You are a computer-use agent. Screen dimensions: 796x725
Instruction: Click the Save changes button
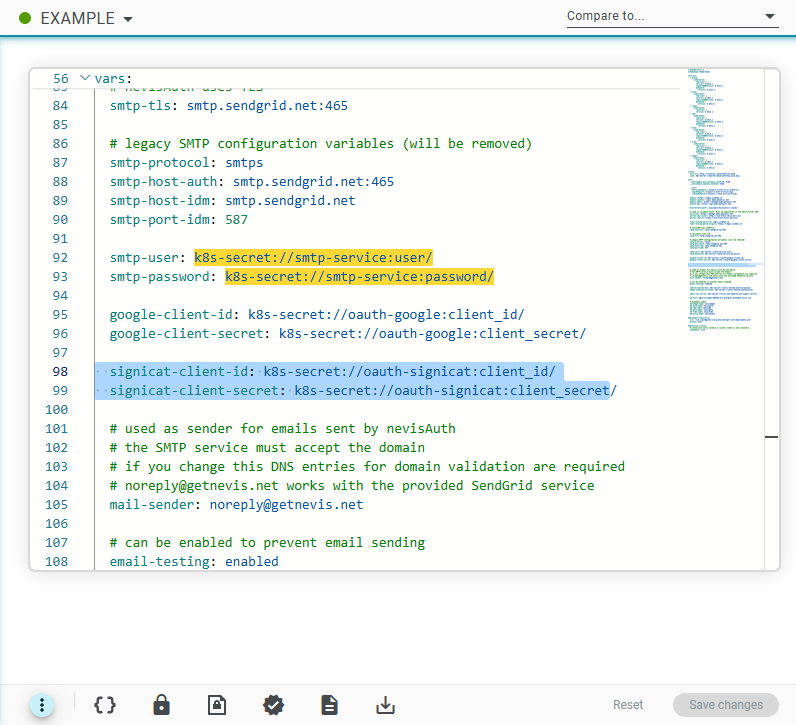pos(725,705)
